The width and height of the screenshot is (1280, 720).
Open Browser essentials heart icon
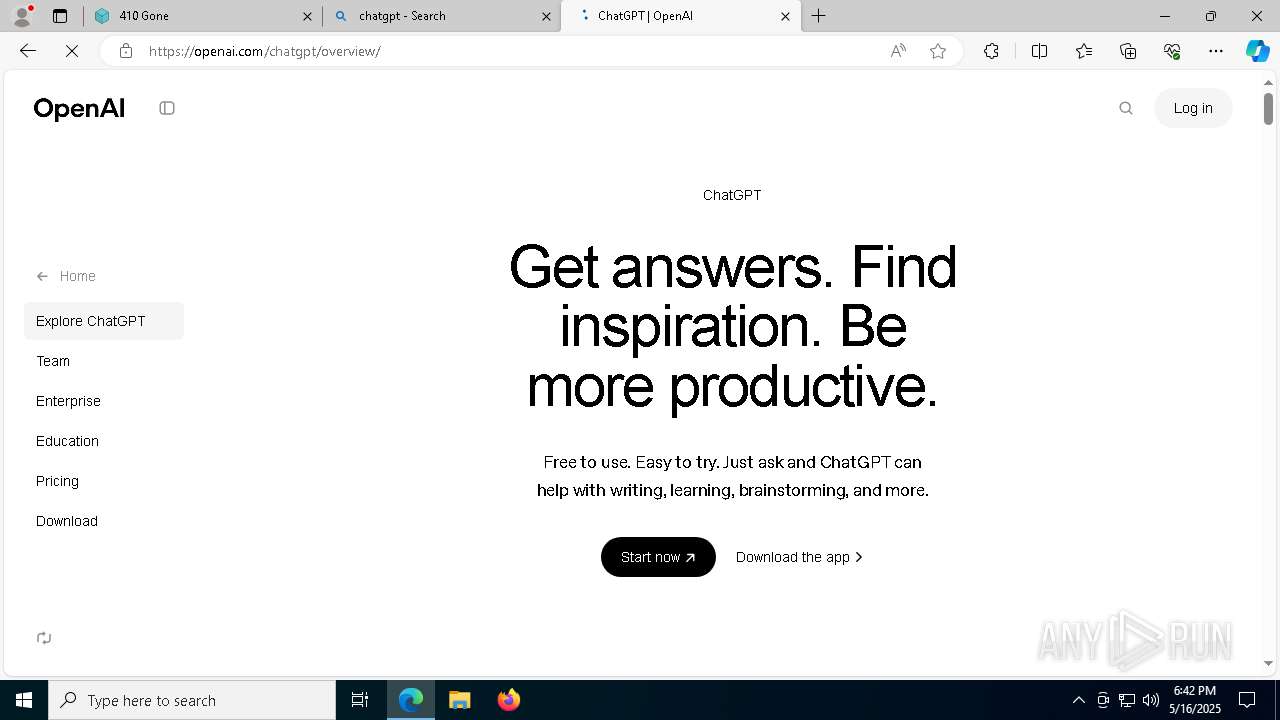tap(1172, 51)
